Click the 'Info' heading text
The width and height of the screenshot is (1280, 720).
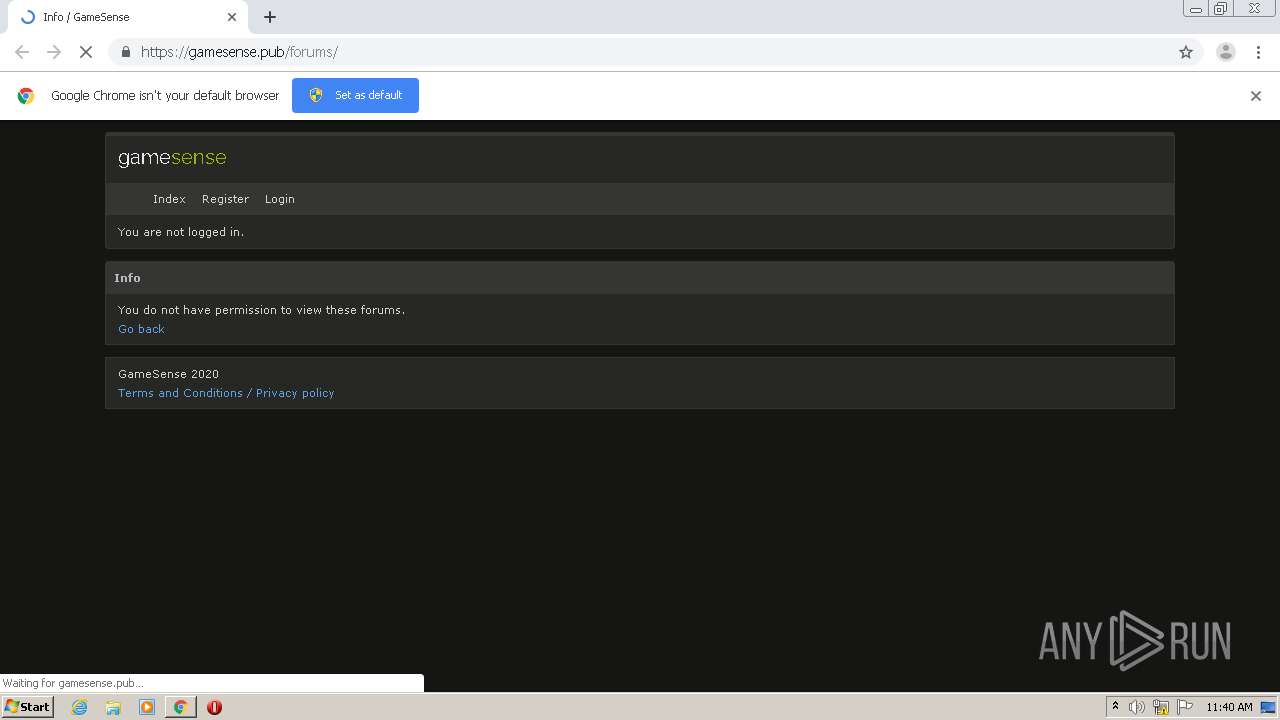click(127, 278)
